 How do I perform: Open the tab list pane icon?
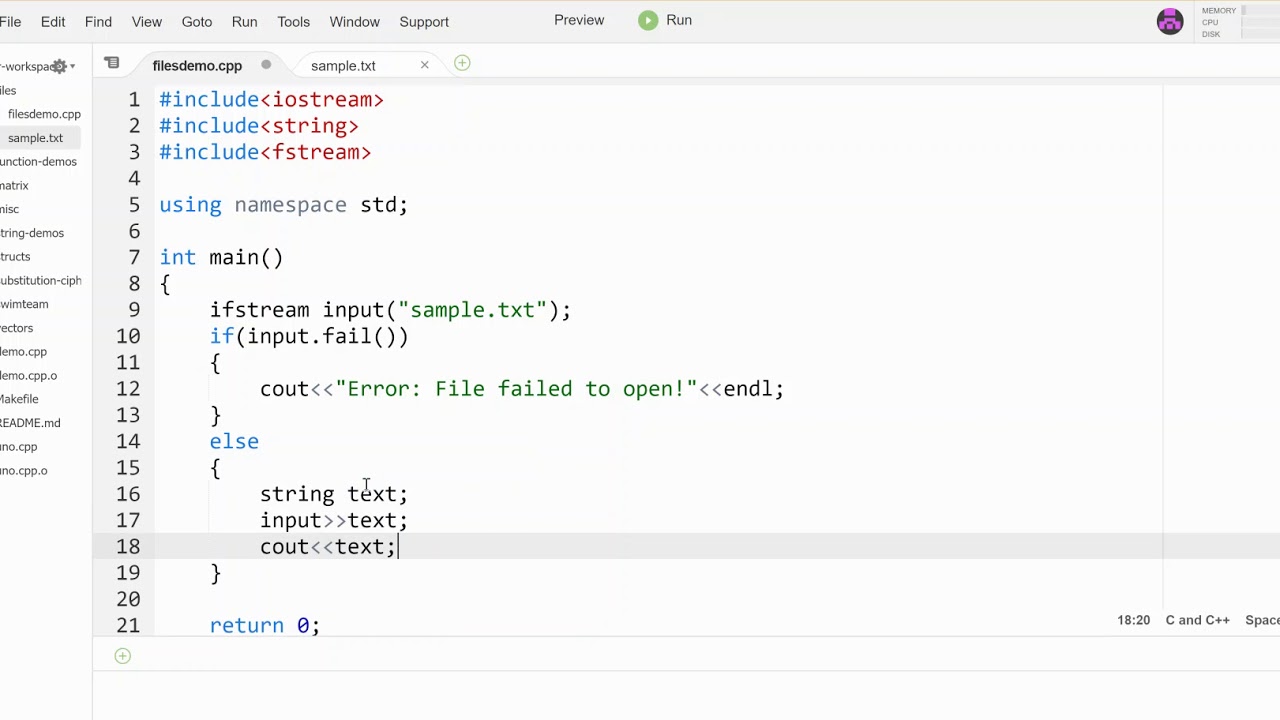112,64
